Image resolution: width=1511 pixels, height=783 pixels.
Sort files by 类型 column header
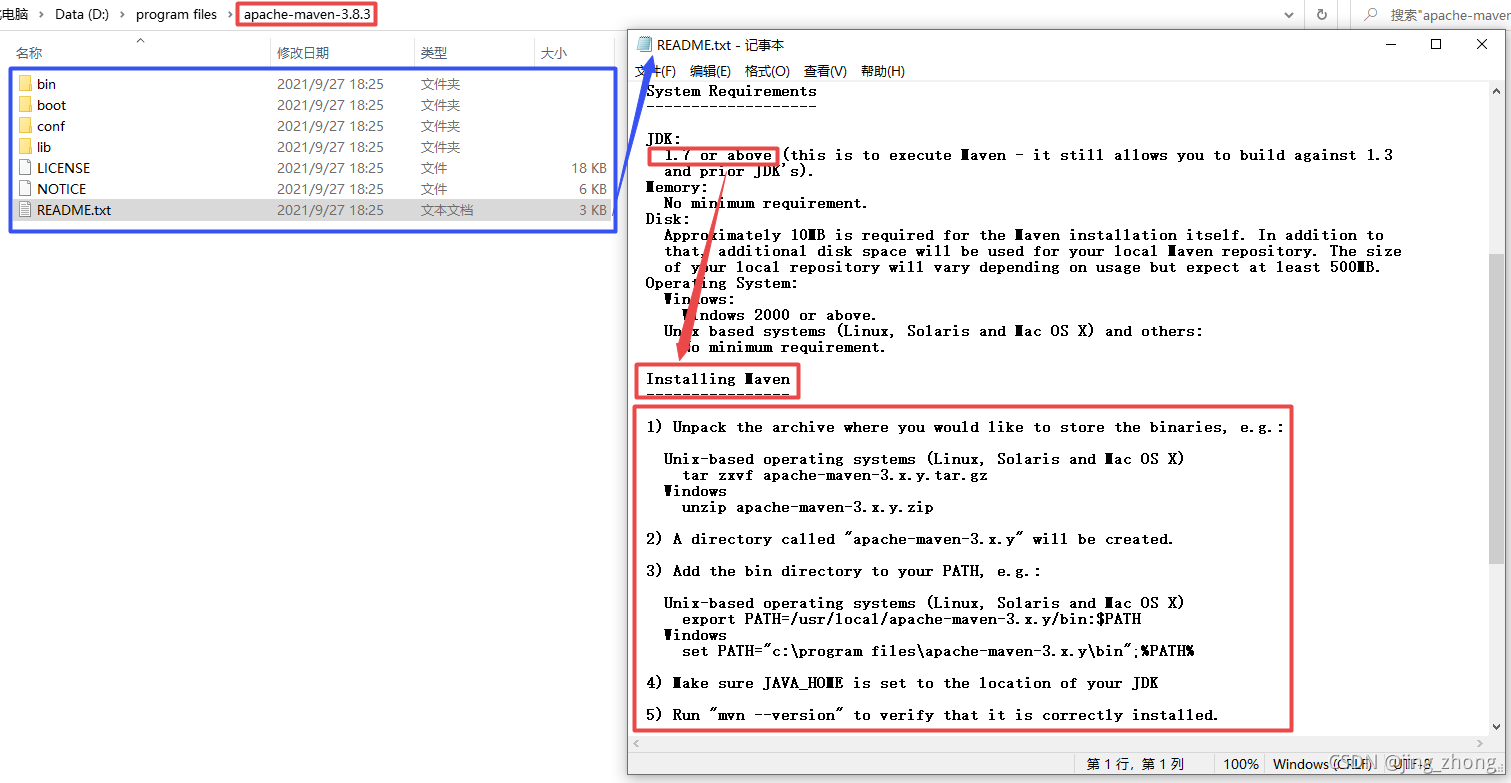434,53
